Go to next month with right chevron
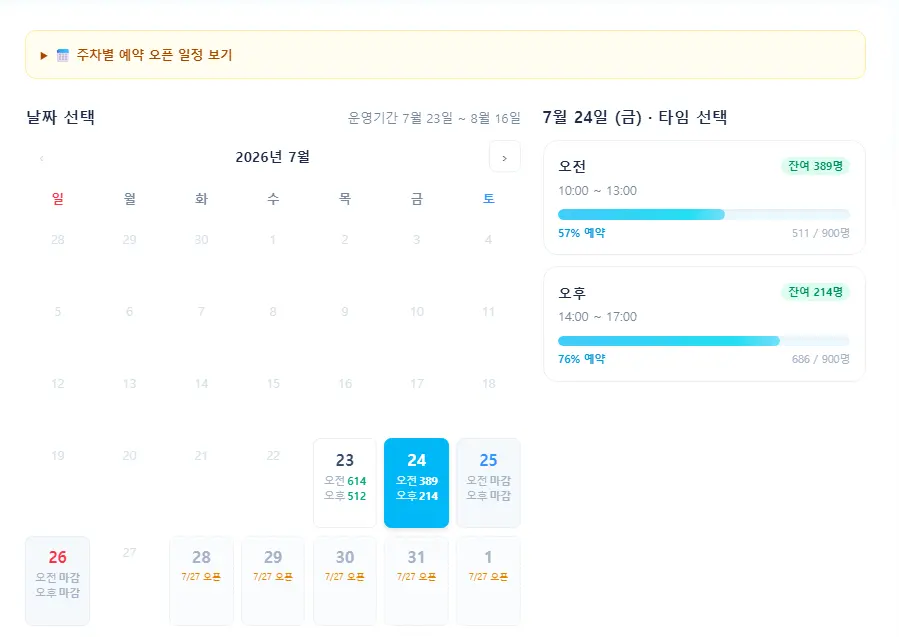This screenshot has height=637, width=899. 505,157
